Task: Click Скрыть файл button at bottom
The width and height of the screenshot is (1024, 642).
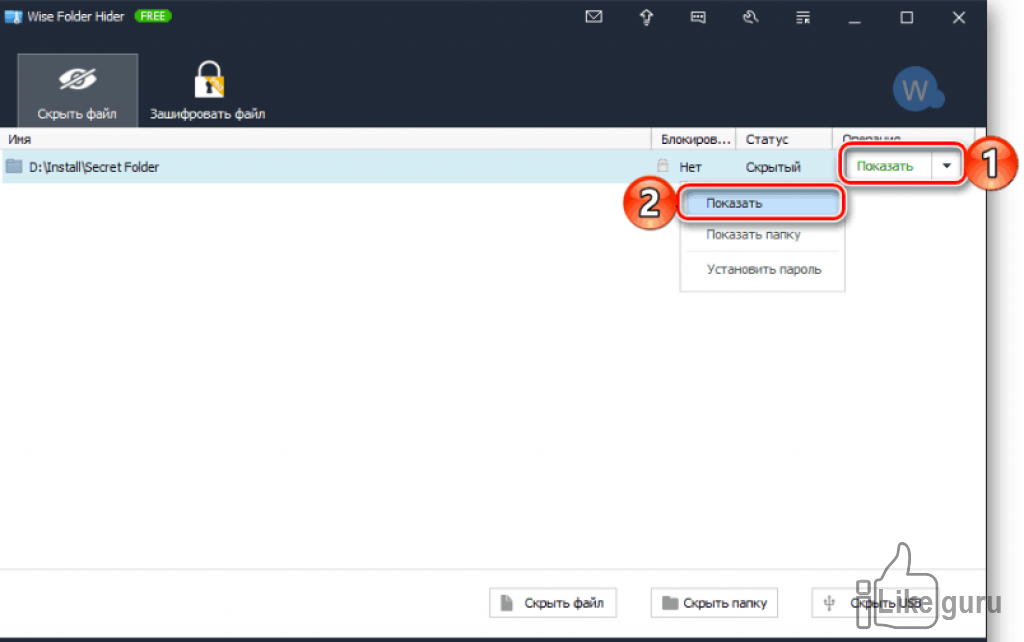Action: click(552, 602)
